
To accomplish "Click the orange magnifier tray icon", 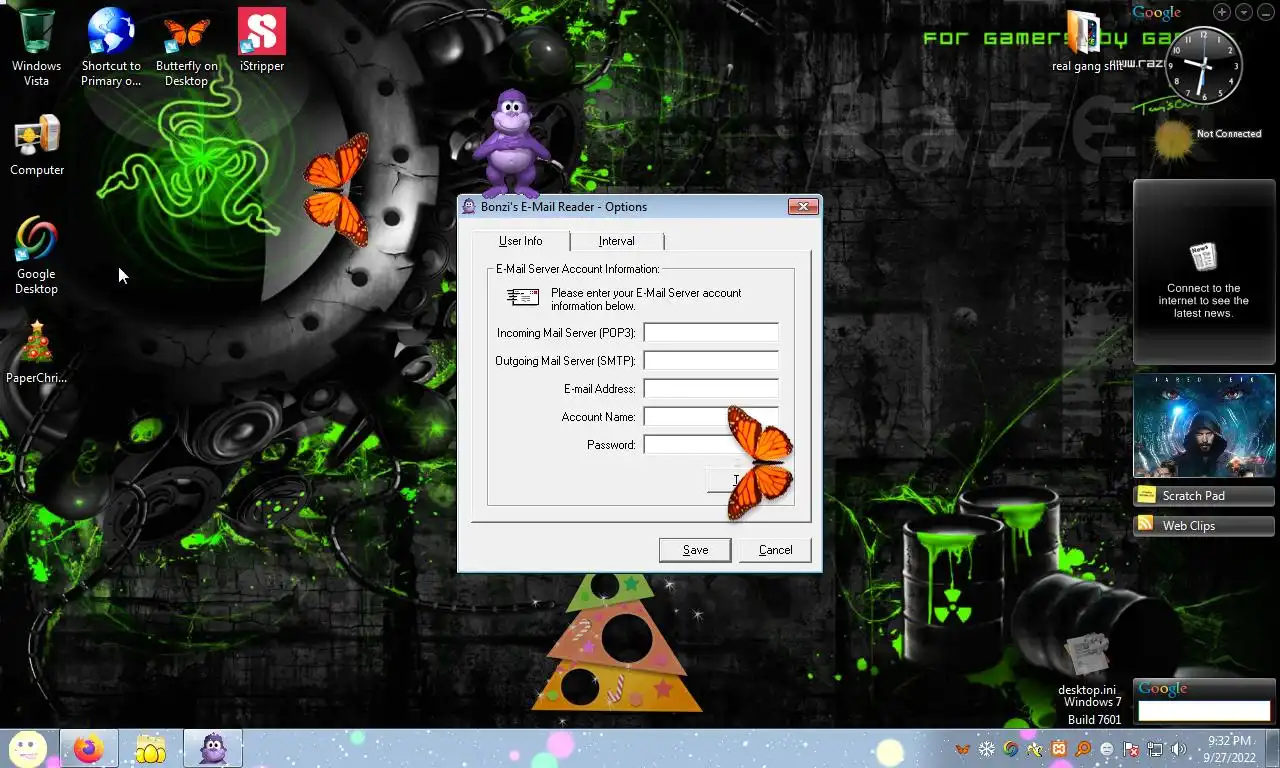I will coord(1083,749).
